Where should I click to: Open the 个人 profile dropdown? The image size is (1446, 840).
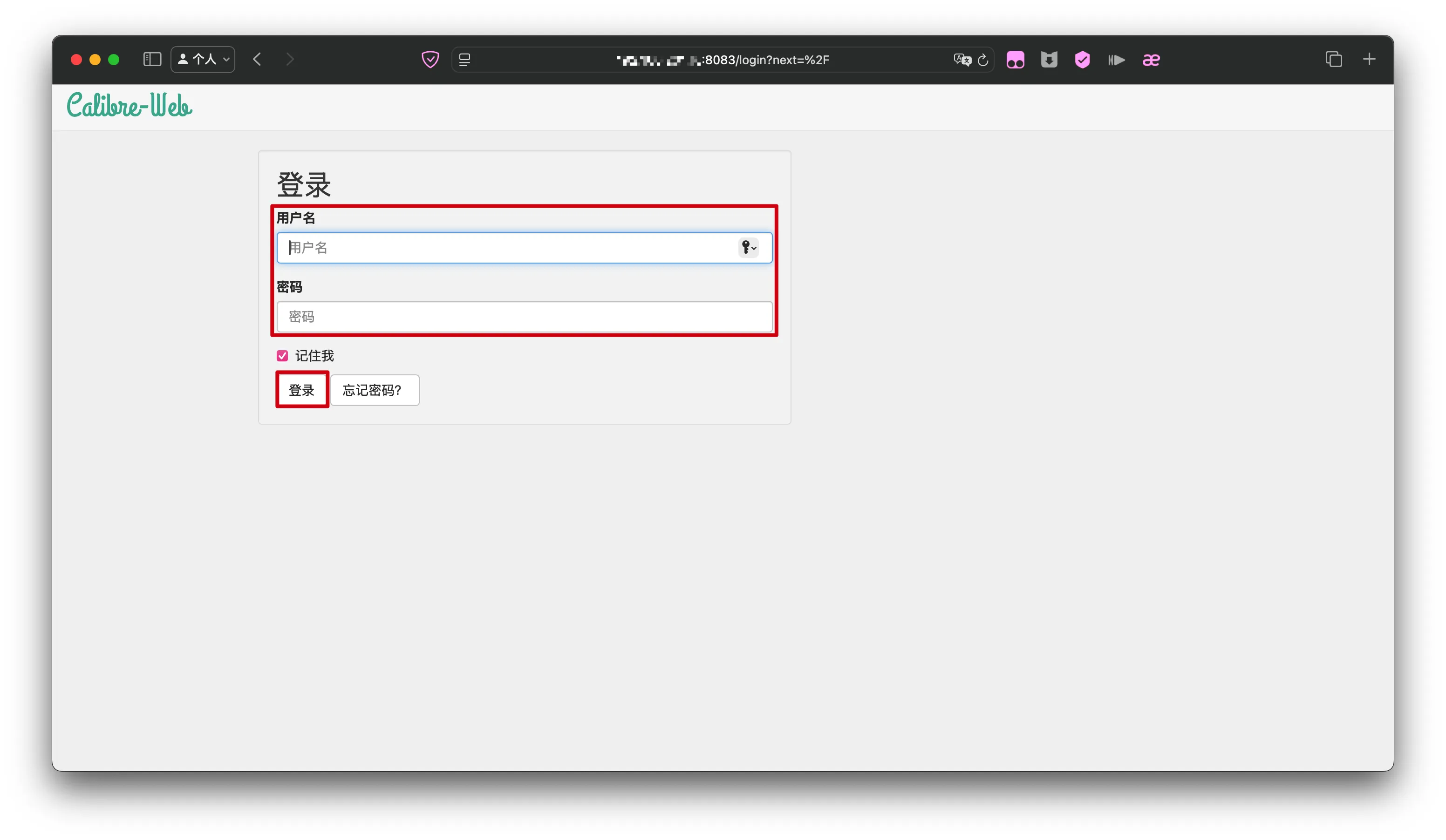[x=203, y=59]
